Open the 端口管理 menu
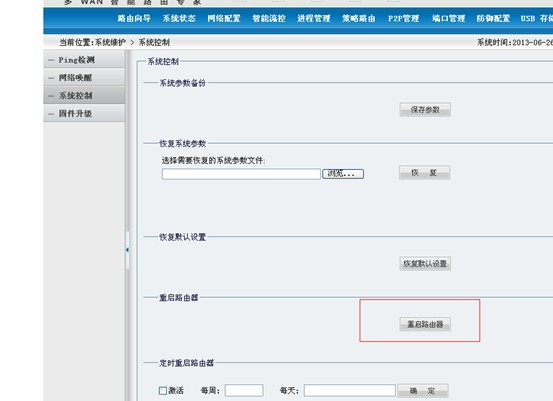The width and height of the screenshot is (553, 401). tap(449, 18)
